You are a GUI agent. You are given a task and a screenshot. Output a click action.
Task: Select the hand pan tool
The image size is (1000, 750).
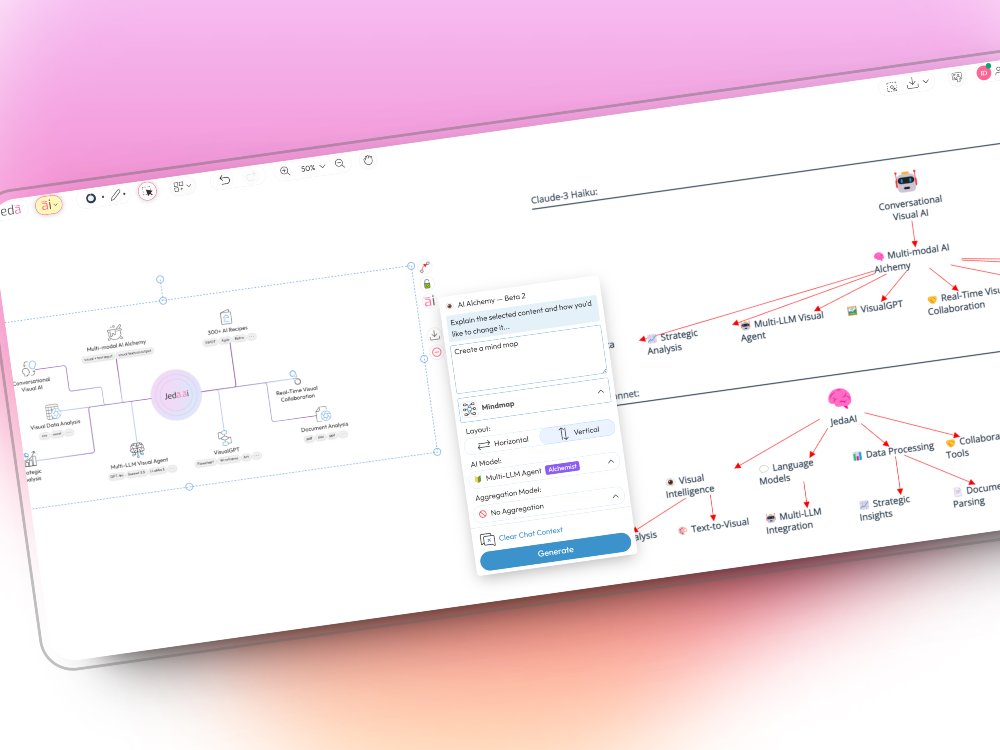368,159
